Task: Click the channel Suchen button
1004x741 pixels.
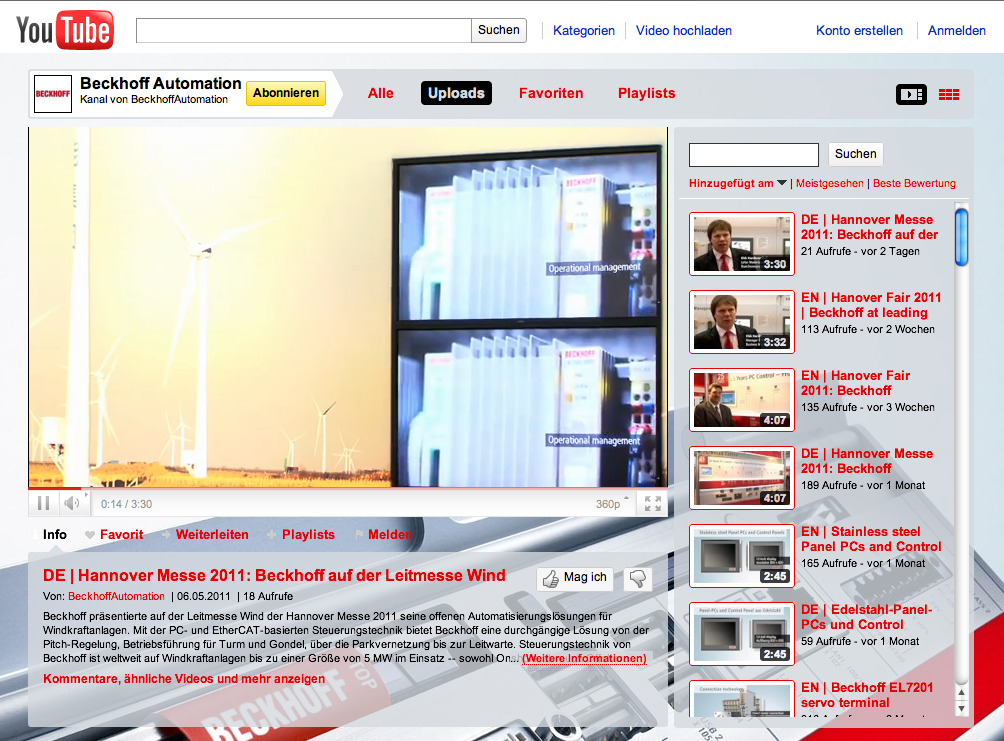Action: coord(855,154)
